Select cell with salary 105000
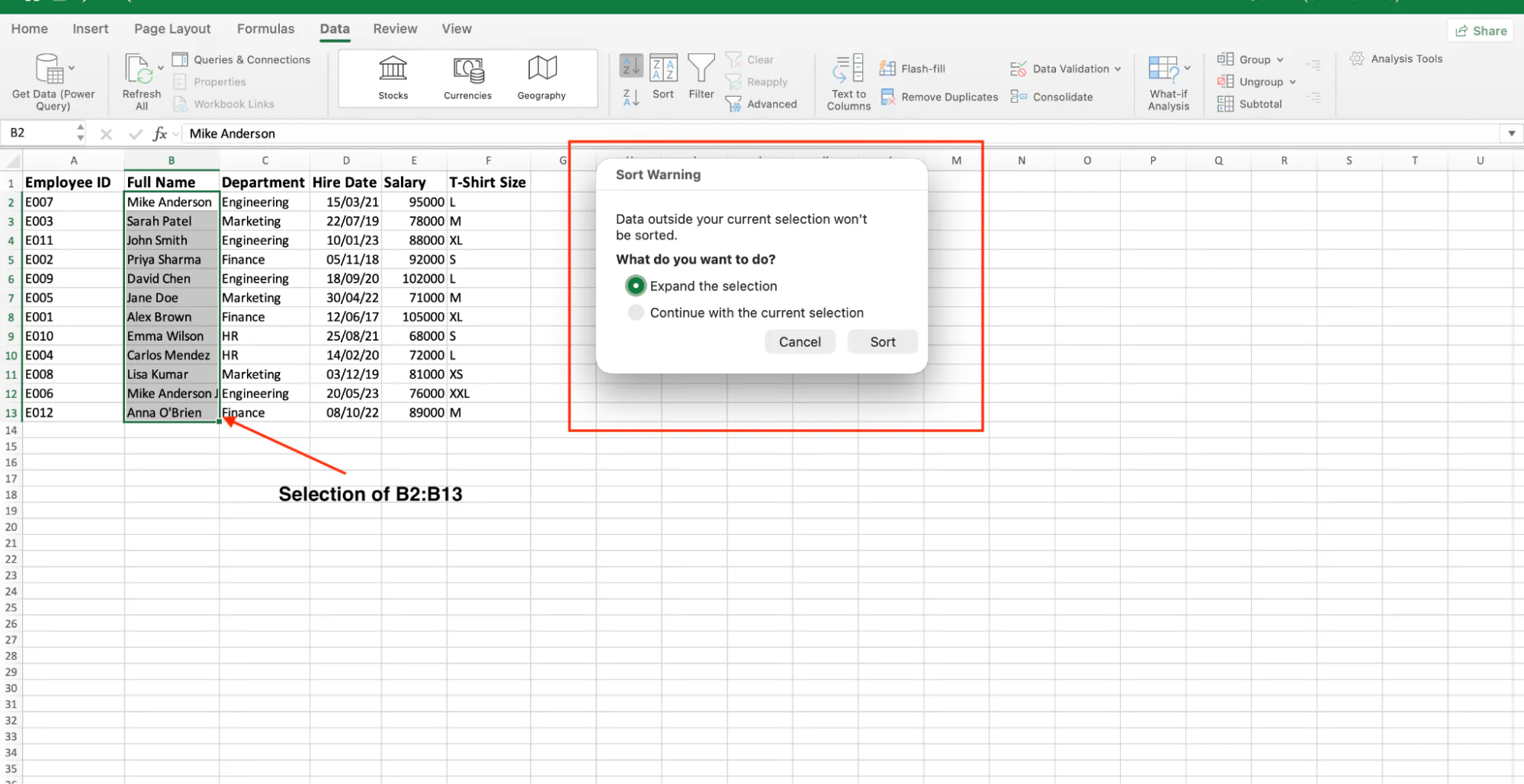 (x=414, y=317)
